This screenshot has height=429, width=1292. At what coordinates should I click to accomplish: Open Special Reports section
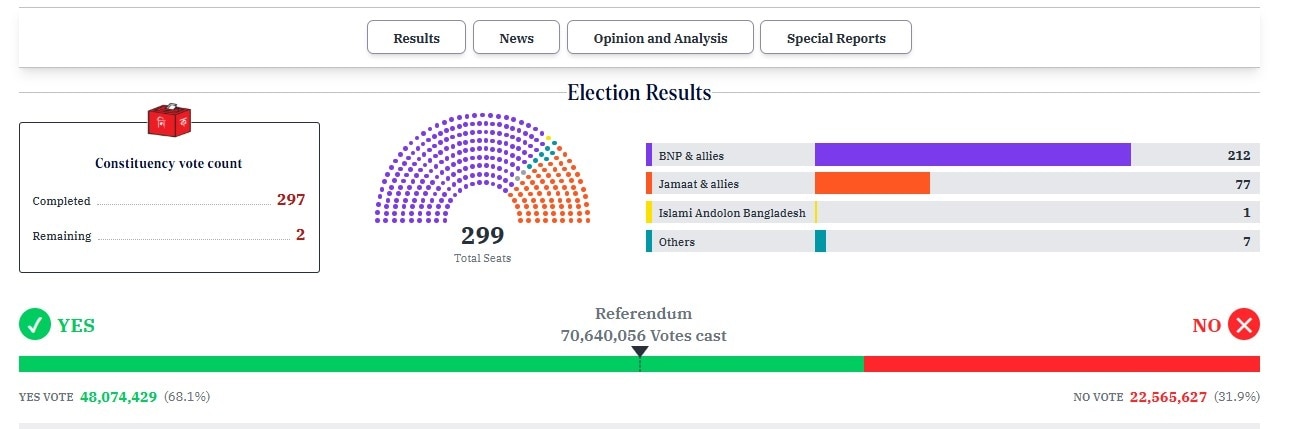pyautogui.click(x=836, y=38)
